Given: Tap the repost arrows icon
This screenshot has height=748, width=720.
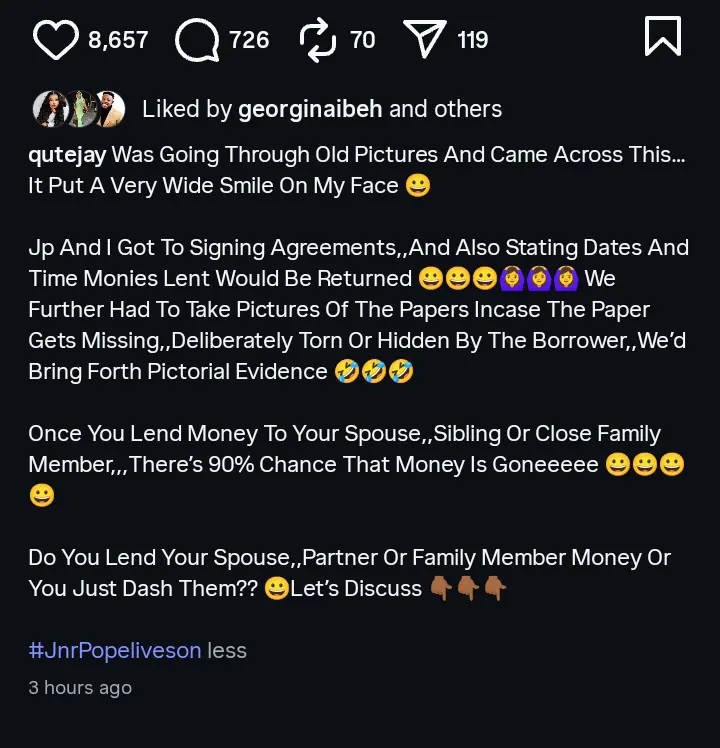Looking at the screenshot, I should (x=318, y=40).
